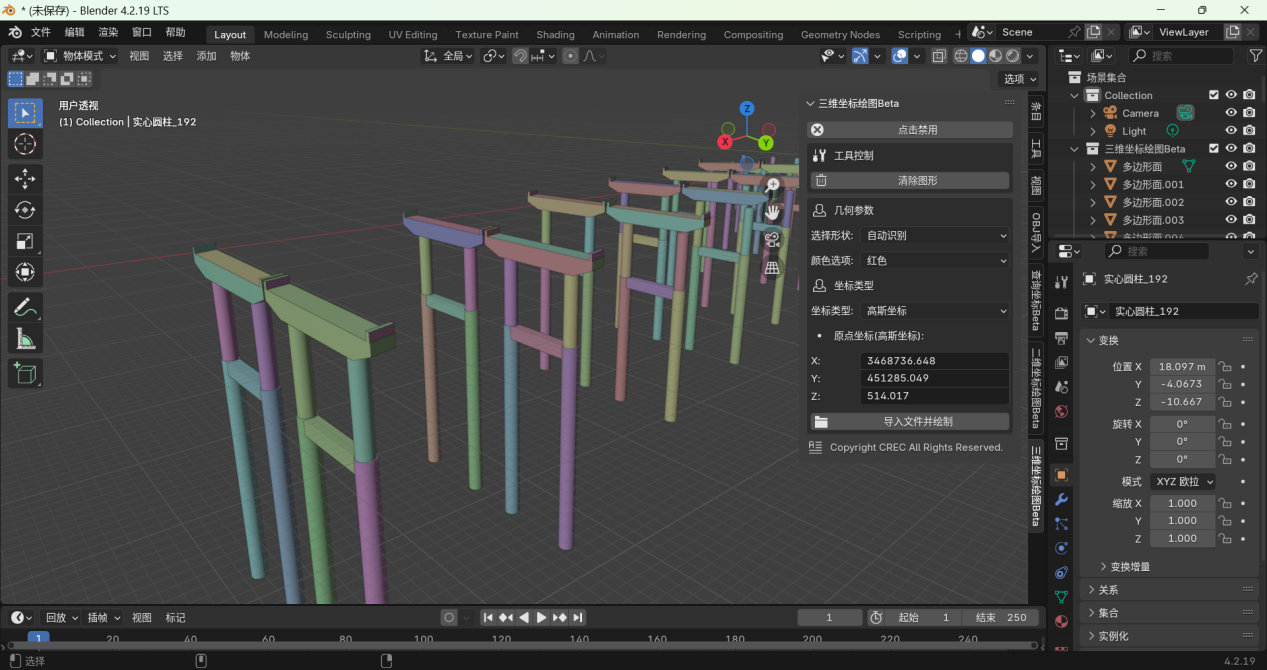The width and height of the screenshot is (1267, 670).
Task: Click the 导入文件并绘制 button
Action: coord(909,422)
